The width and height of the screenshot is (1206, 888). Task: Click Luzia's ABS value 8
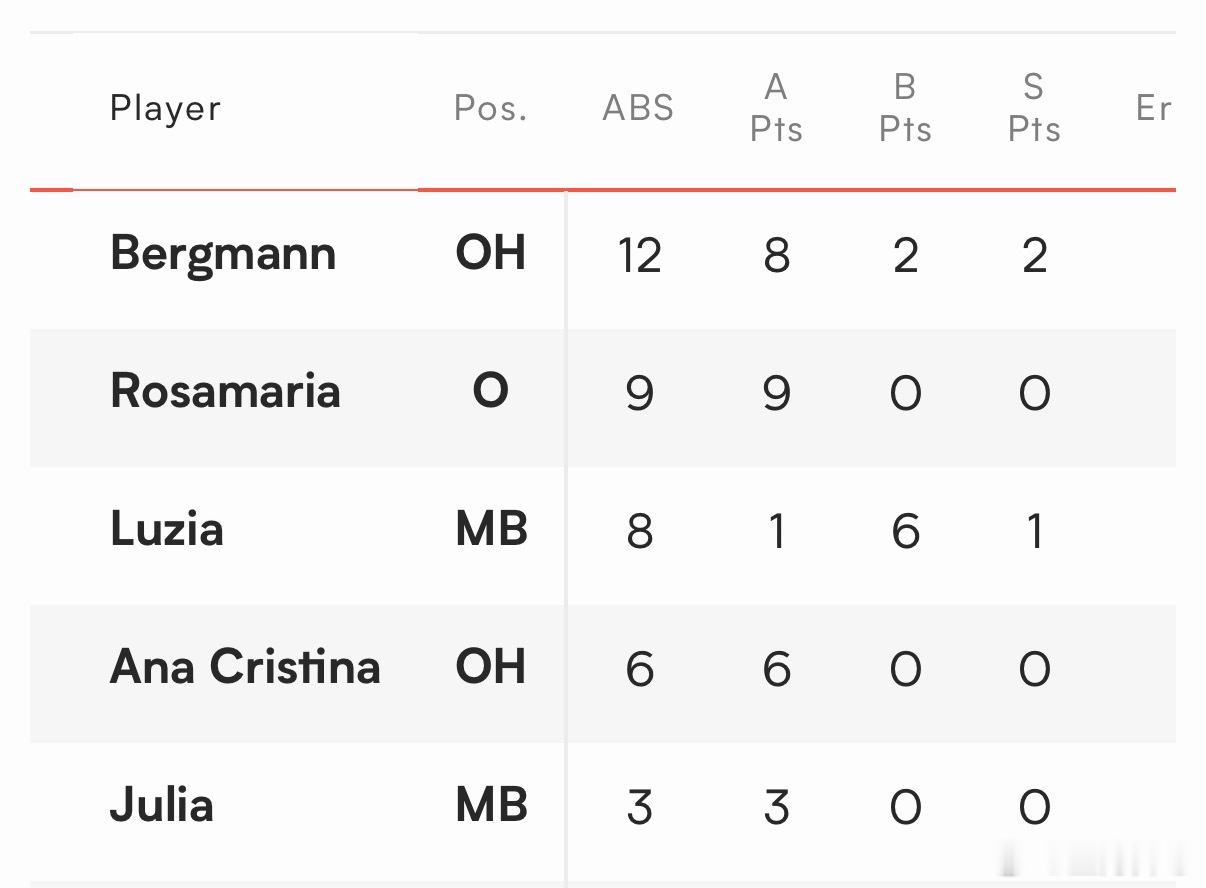coord(639,531)
